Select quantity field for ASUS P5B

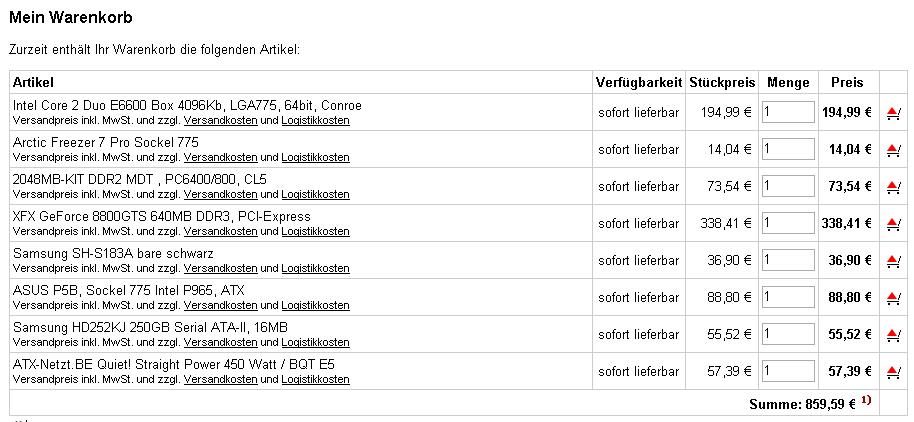[788, 297]
